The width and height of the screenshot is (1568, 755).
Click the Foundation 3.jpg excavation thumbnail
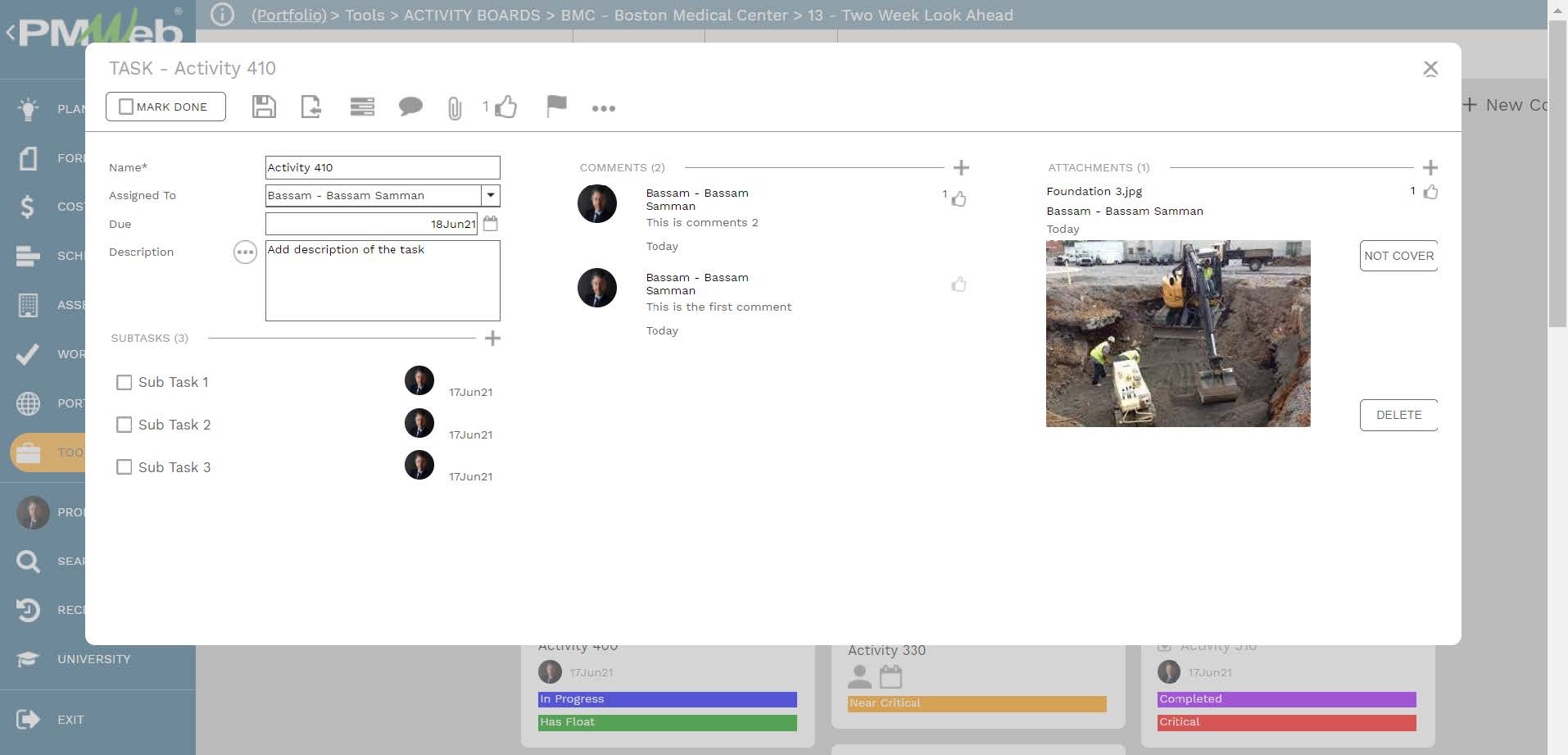(1178, 334)
